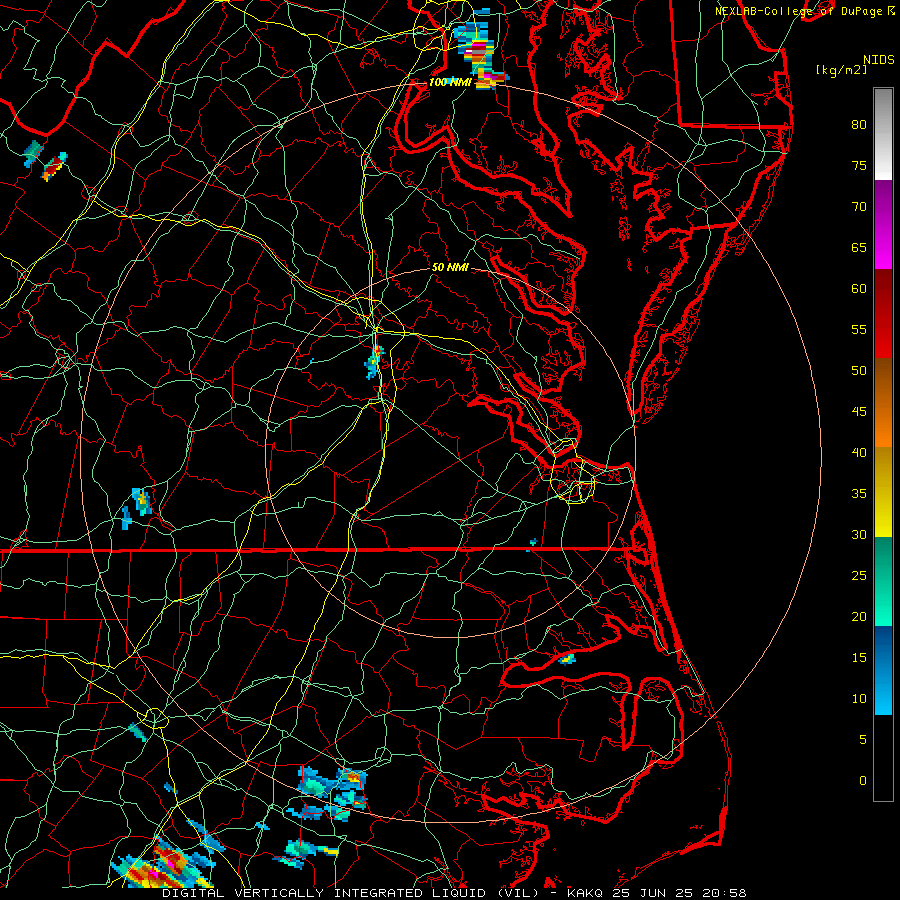This screenshot has width=900, height=900.
Task: Click the magenta segment of the legend bar
Action: 883,224
